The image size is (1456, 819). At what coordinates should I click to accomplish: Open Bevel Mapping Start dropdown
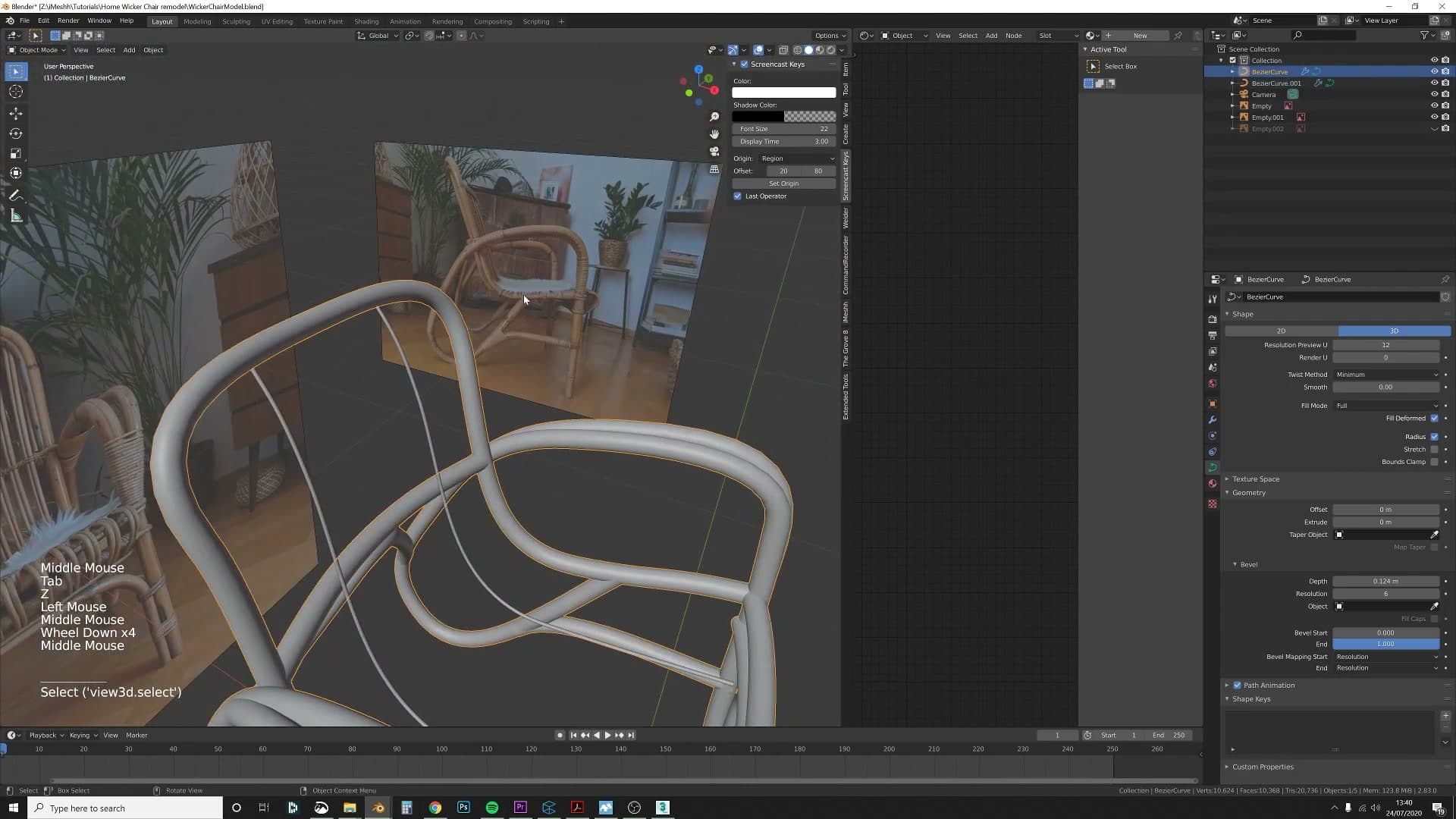click(1386, 657)
